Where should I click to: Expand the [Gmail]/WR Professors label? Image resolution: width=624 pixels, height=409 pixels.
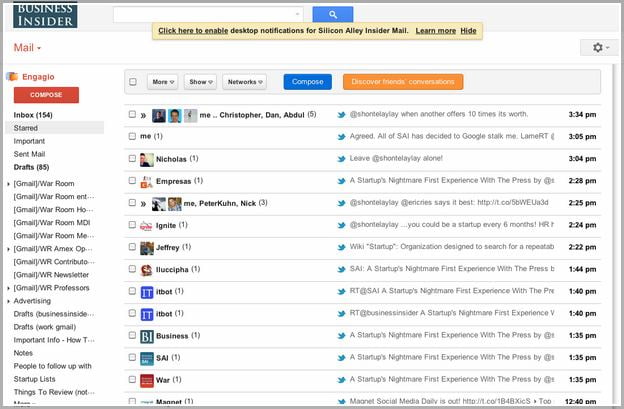pos(8,288)
